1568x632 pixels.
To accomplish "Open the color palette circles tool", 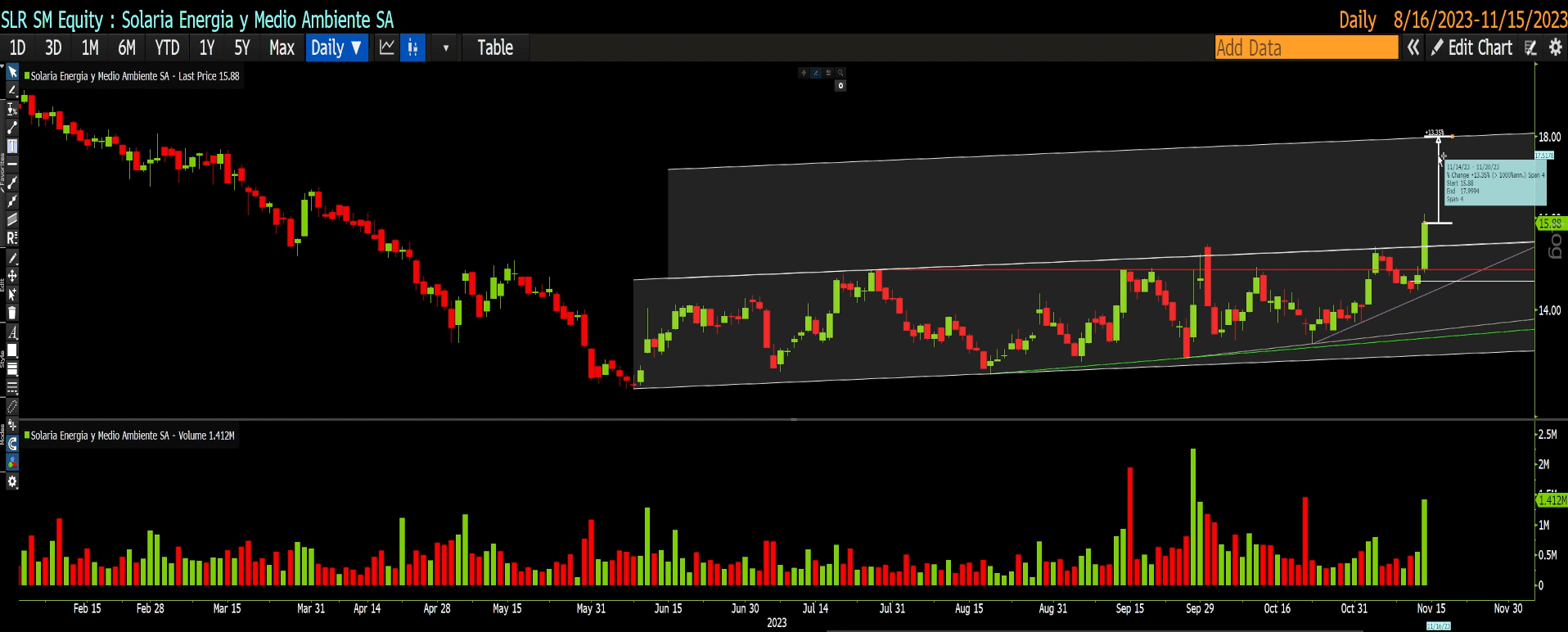I will point(12,463).
